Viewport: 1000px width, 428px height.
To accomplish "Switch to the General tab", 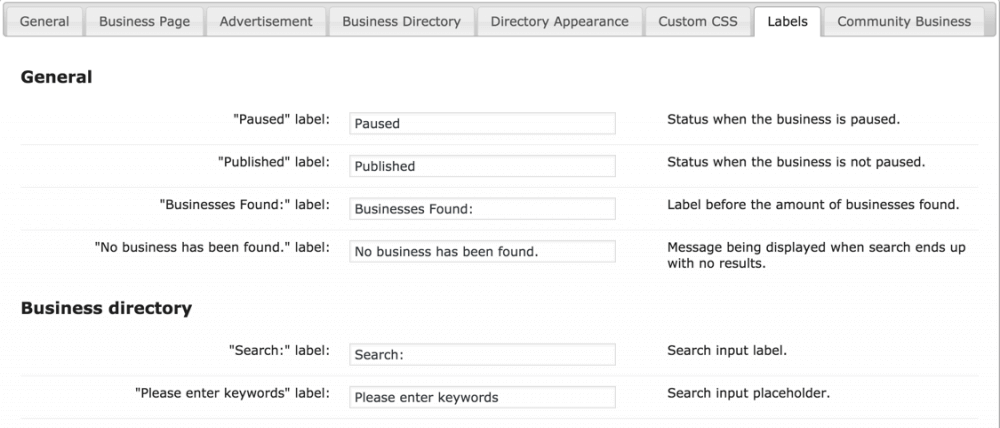I will (44, 21).
